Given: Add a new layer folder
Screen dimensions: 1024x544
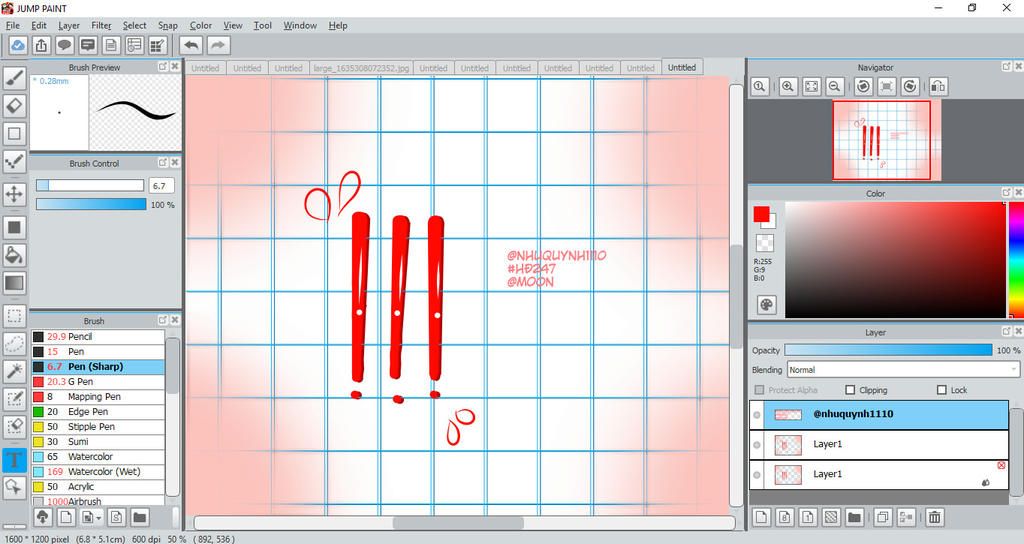Looking at the screenshot, I should coord(854,517).
